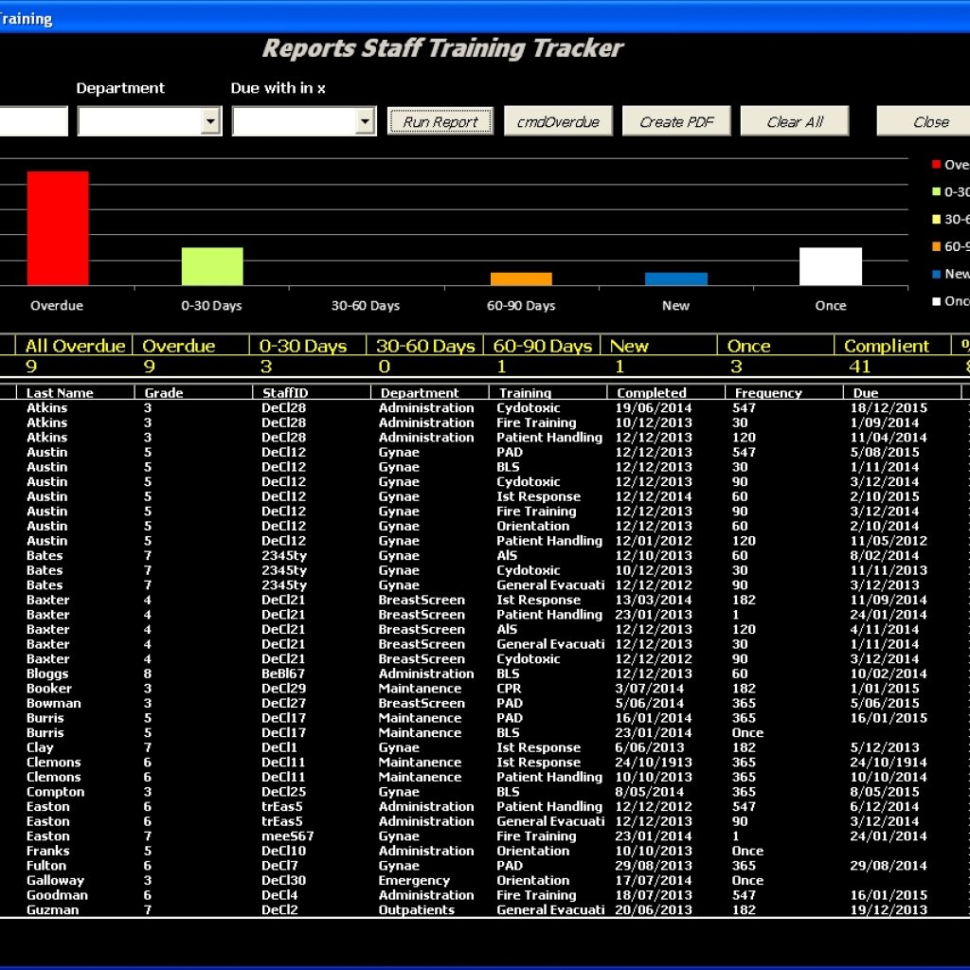Click the Run Report button
The image size is (970, 970).
(x=440, y=121)
